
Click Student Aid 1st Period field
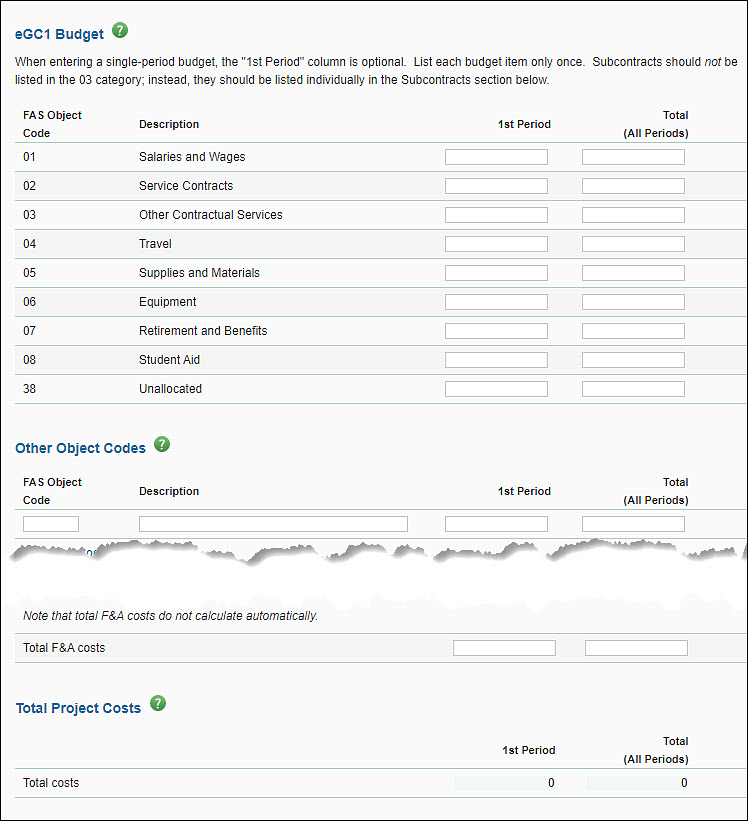point(496,360)
